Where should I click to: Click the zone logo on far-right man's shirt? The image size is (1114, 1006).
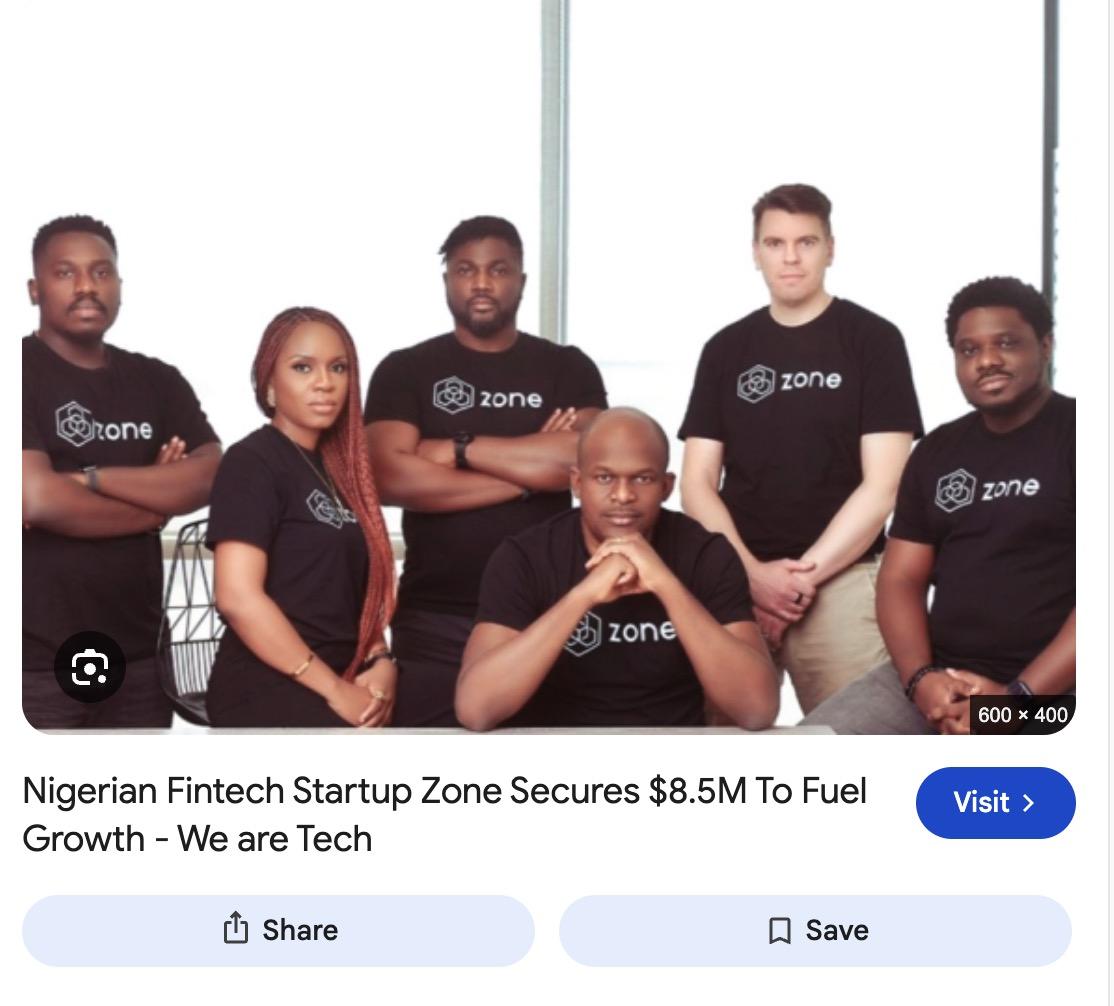988,490
